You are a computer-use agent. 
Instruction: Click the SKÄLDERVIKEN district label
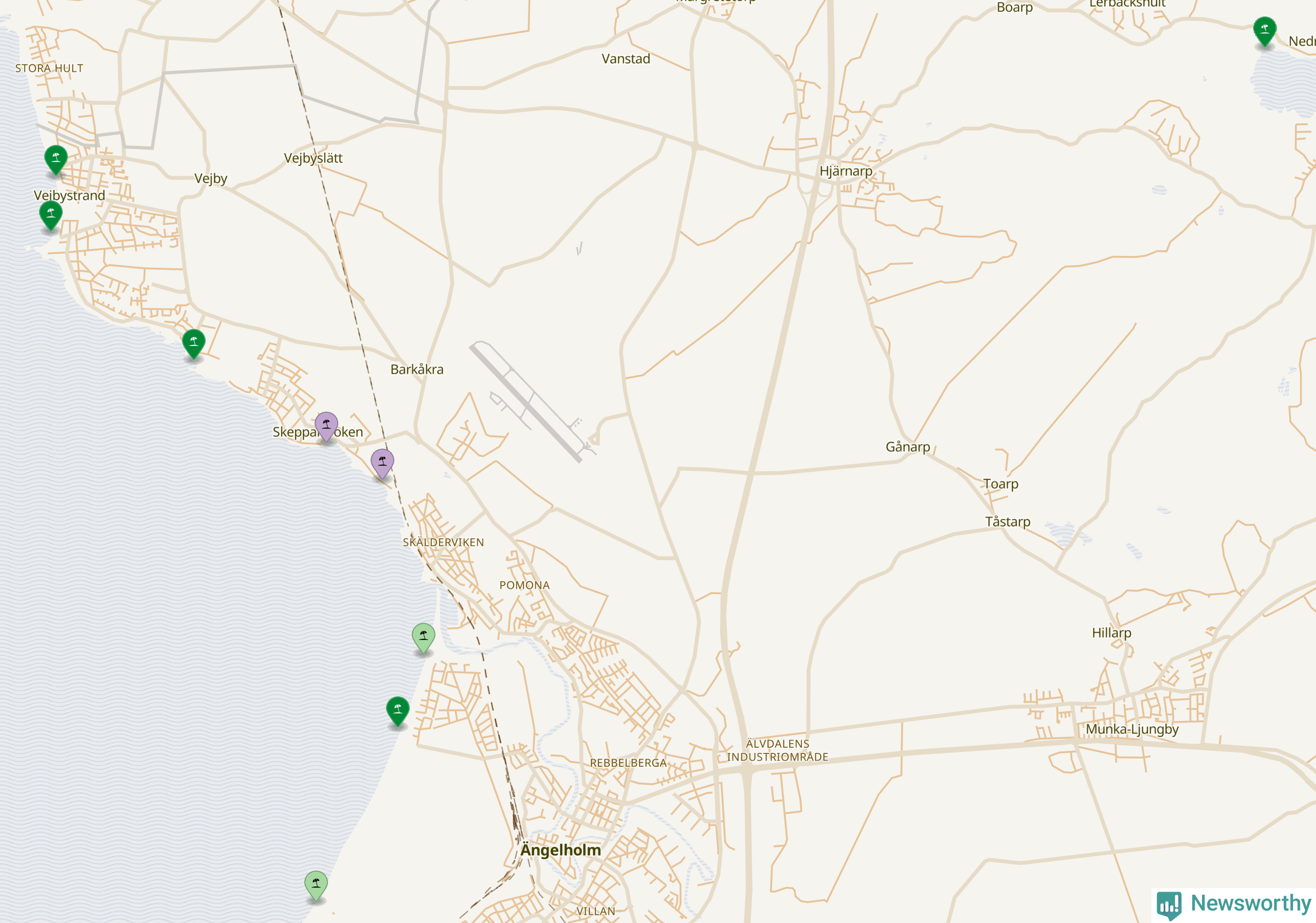point(443,543)
